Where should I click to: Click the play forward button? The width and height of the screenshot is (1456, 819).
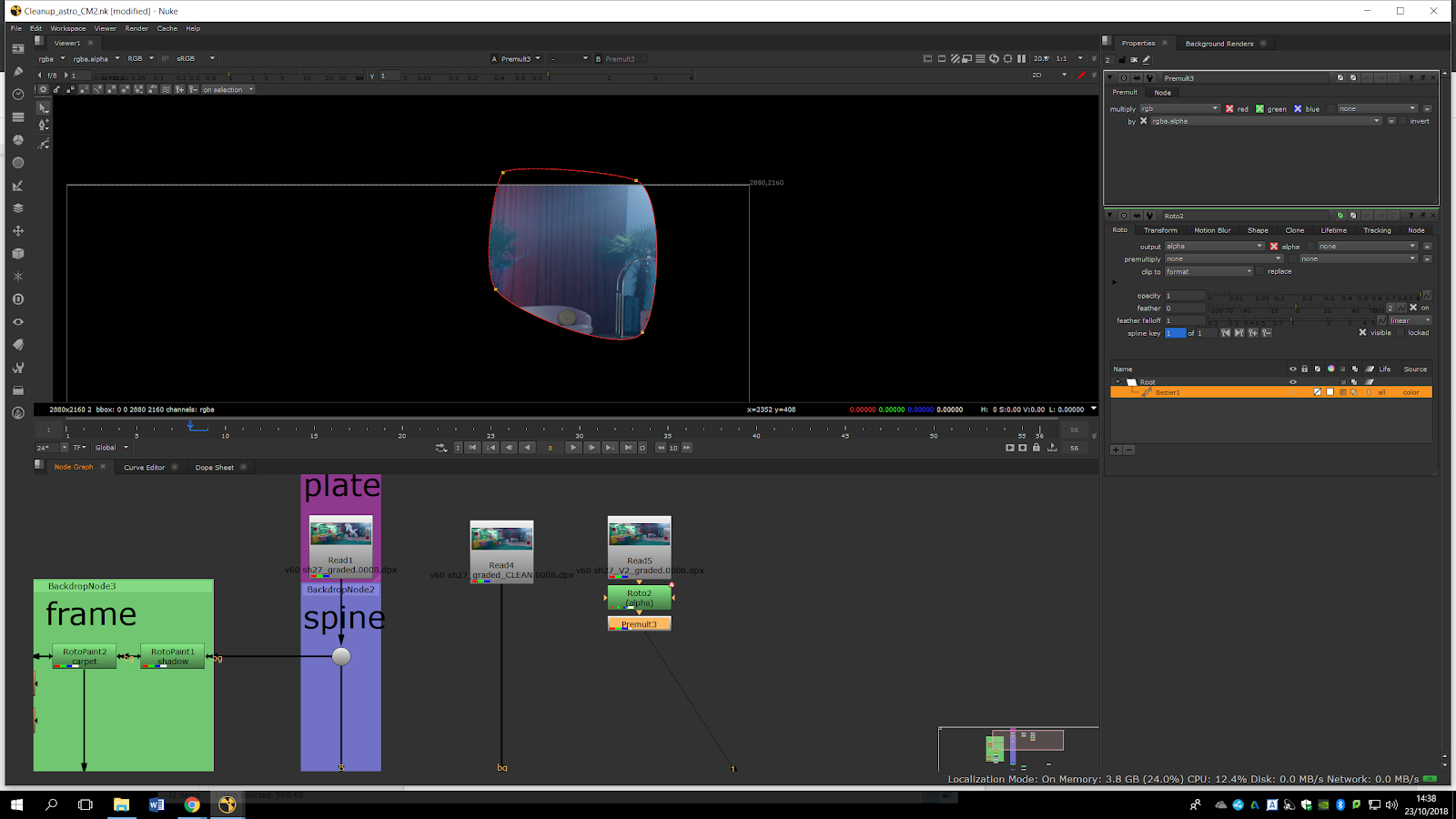572,448
